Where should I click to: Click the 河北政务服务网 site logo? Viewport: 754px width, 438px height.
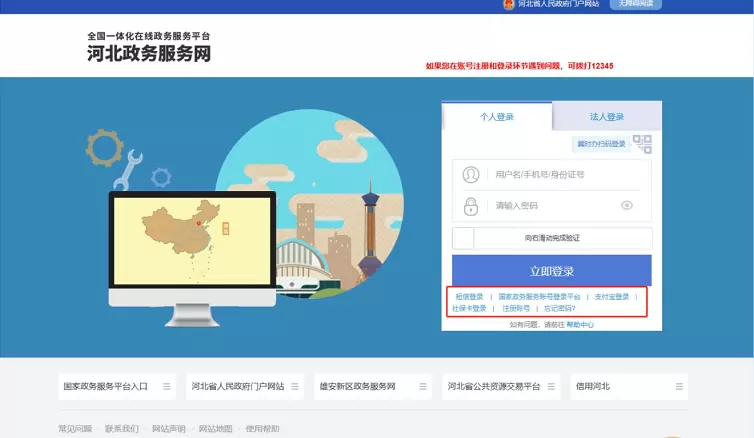(149, 48)
